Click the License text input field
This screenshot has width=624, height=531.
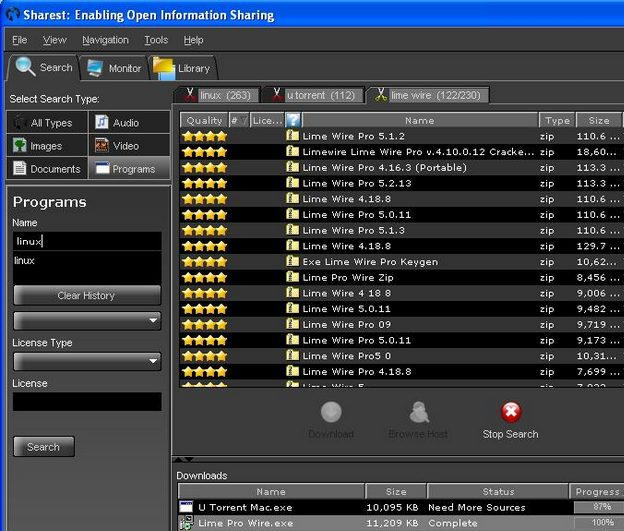(86, 401)
